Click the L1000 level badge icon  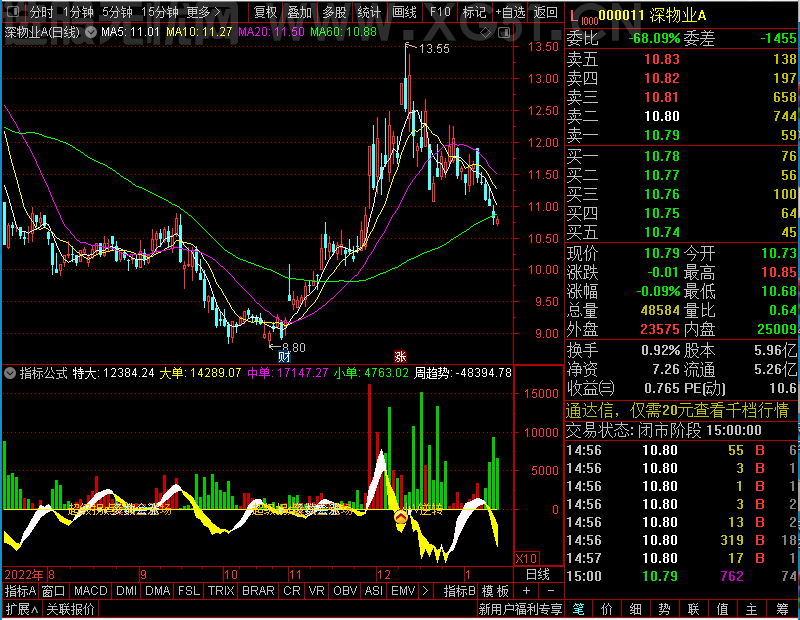[583, 17]
